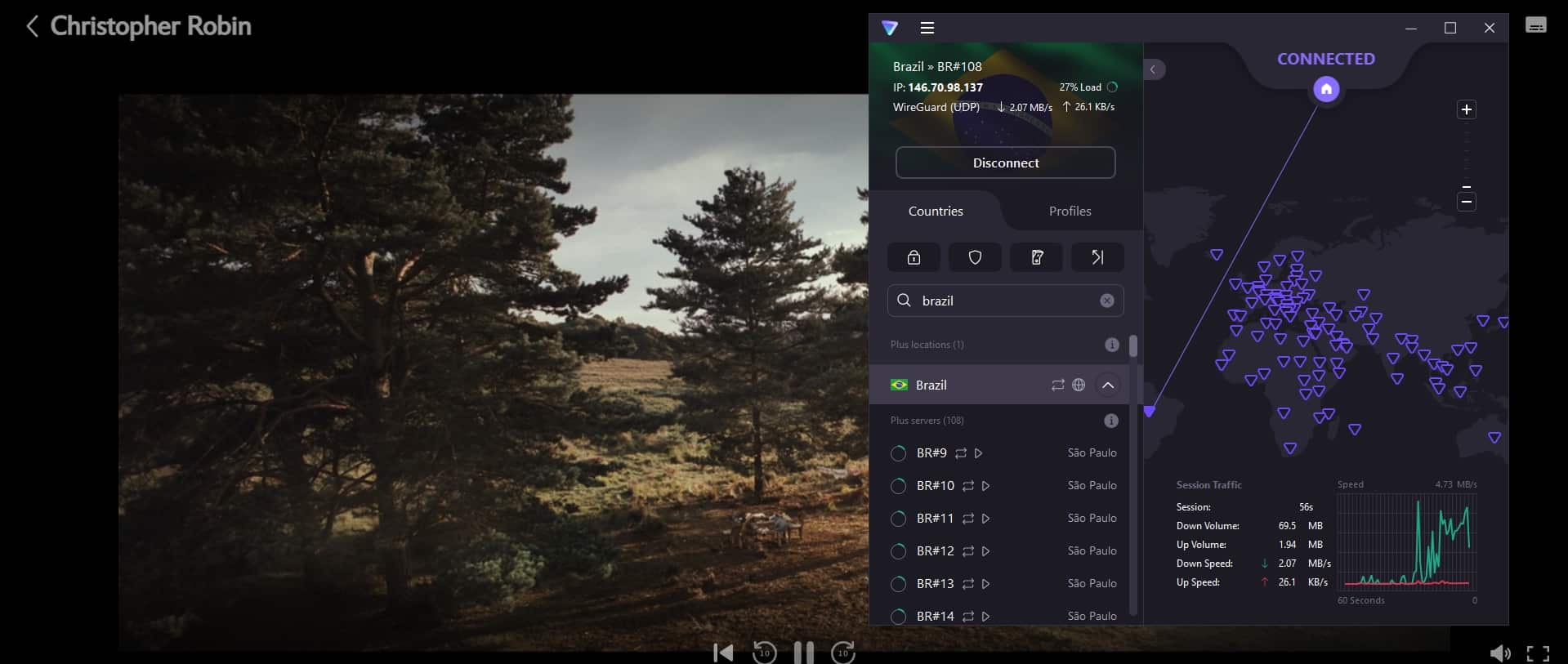Click the connected Brazil marker on the map
The image size is (1568, 664).
1149,412
